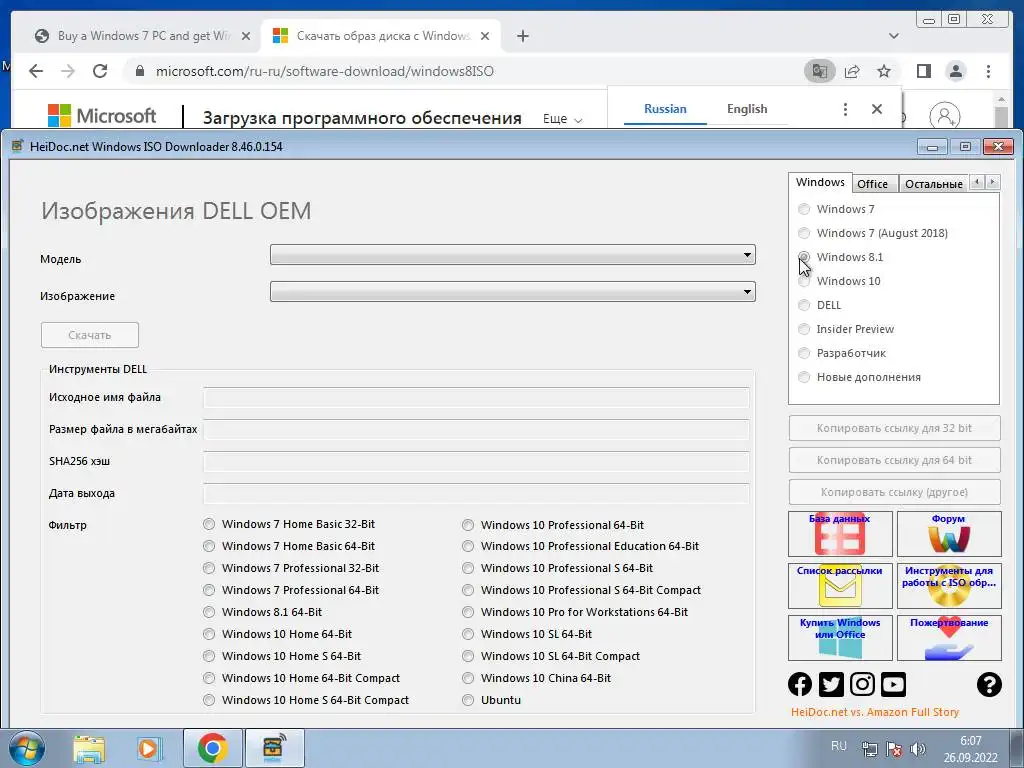The width and height of the screenshot is (1024, 768).
Task: Bookmark this page with star icon
Action: tap(884, 71)
